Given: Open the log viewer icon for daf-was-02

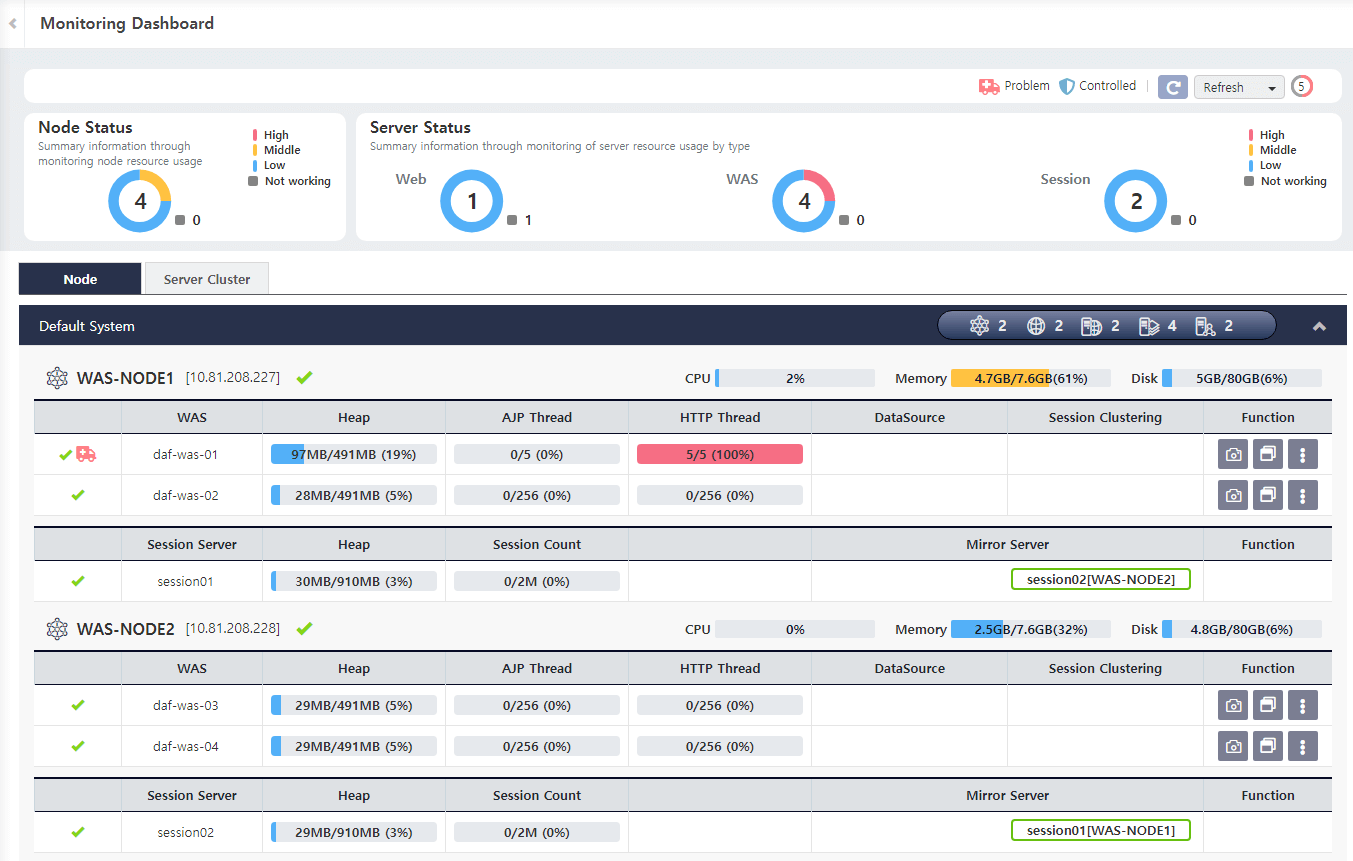Looking at the screenshot, I should [x=1268, y=494].
